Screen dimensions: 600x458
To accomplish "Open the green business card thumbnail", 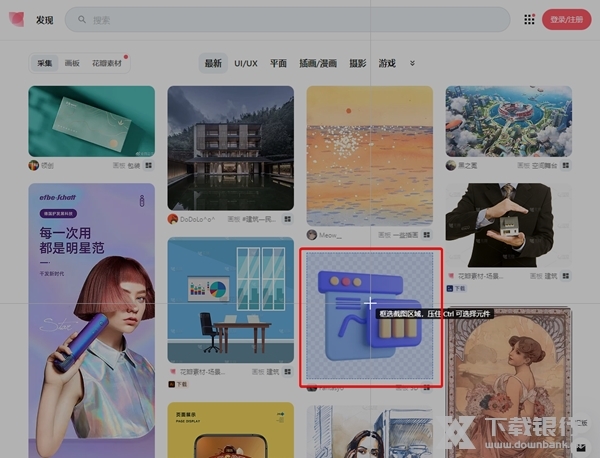I will point(92,121).
